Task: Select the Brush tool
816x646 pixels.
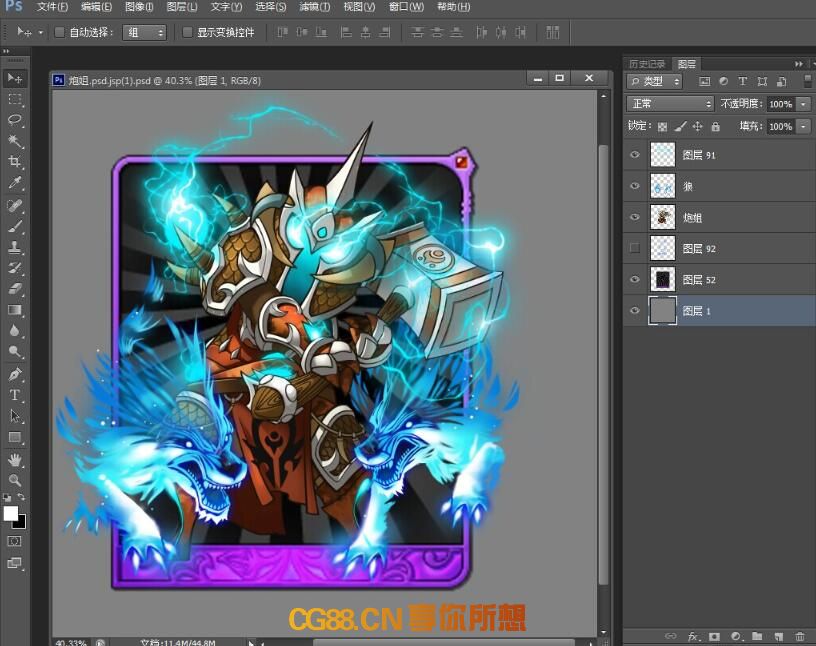Action: tap(15, 226)
